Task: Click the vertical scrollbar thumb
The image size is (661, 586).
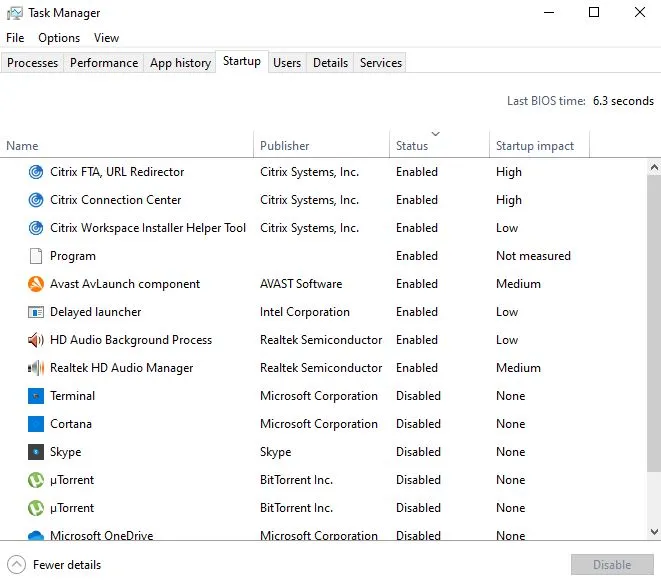Action: point(654,323)
